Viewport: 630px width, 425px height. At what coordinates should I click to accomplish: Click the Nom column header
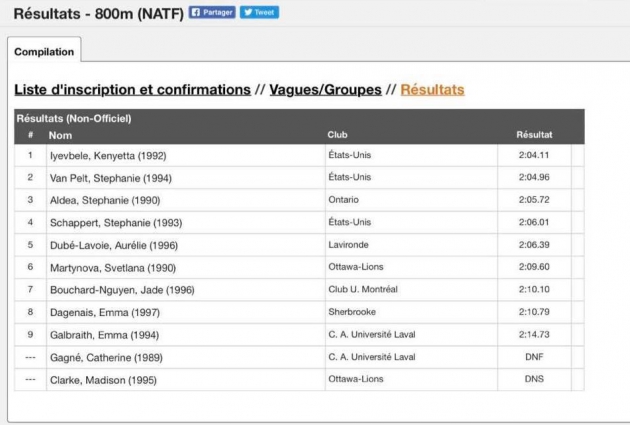[61, 134]
